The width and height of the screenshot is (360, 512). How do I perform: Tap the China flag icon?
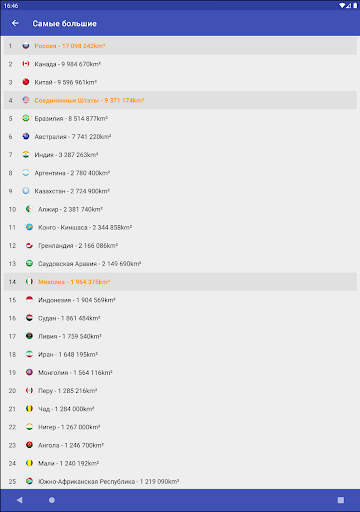26,82
